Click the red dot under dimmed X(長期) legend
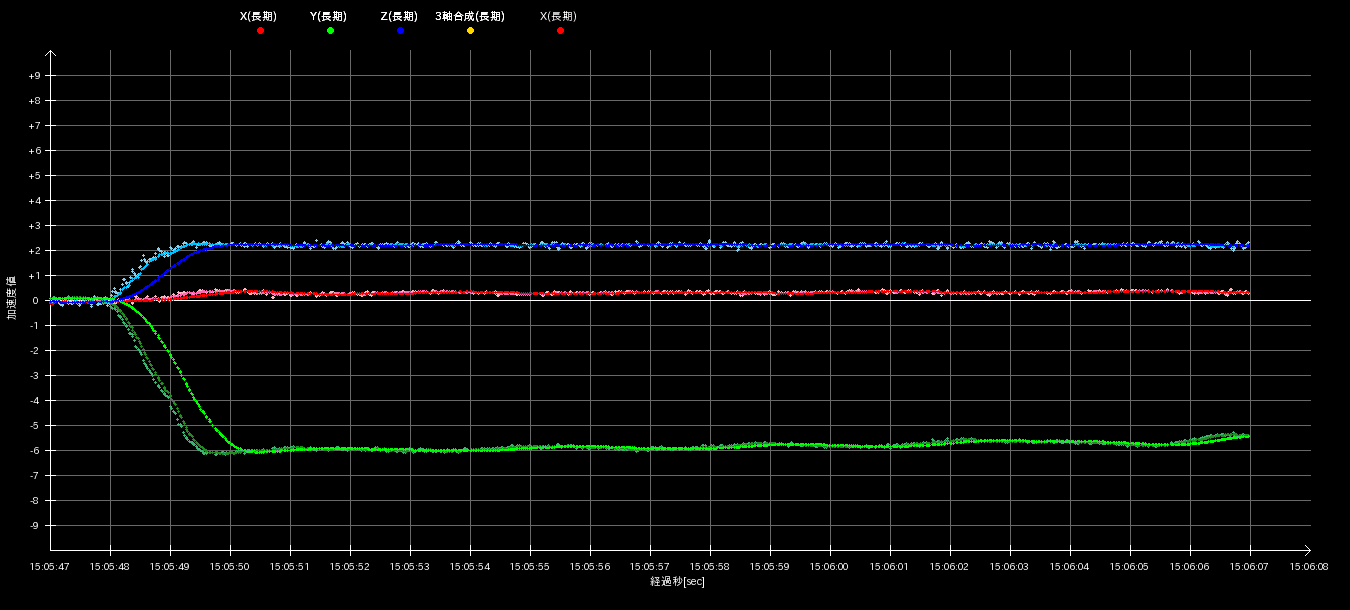Viewport: 1350px width, 610px height. coord(559,31)
